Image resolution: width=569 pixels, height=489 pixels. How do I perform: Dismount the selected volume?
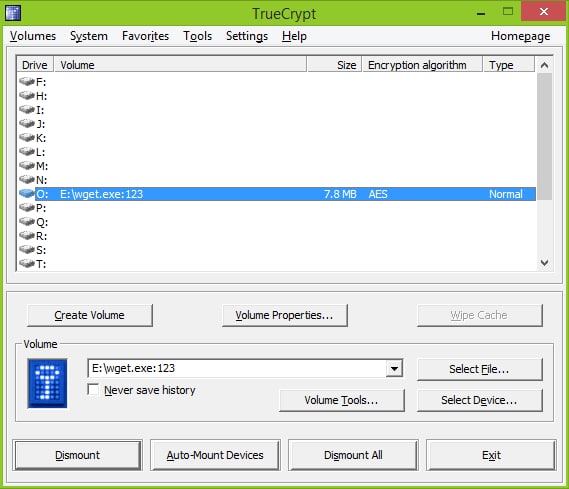click(x=77, y=455)
